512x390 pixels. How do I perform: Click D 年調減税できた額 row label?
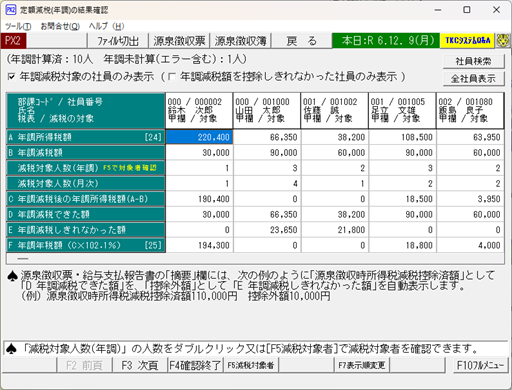pyautogui.click(x=86, y=214)
